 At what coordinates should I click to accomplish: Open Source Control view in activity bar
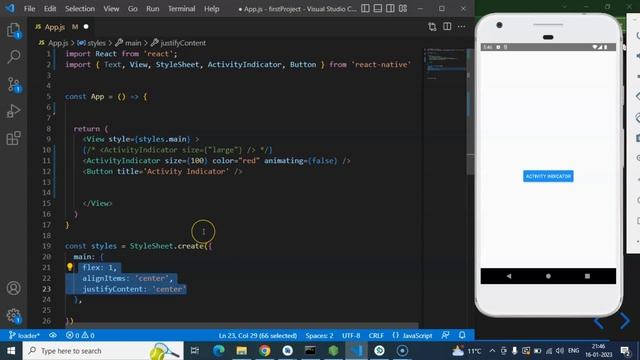click(x=13, y=84)
